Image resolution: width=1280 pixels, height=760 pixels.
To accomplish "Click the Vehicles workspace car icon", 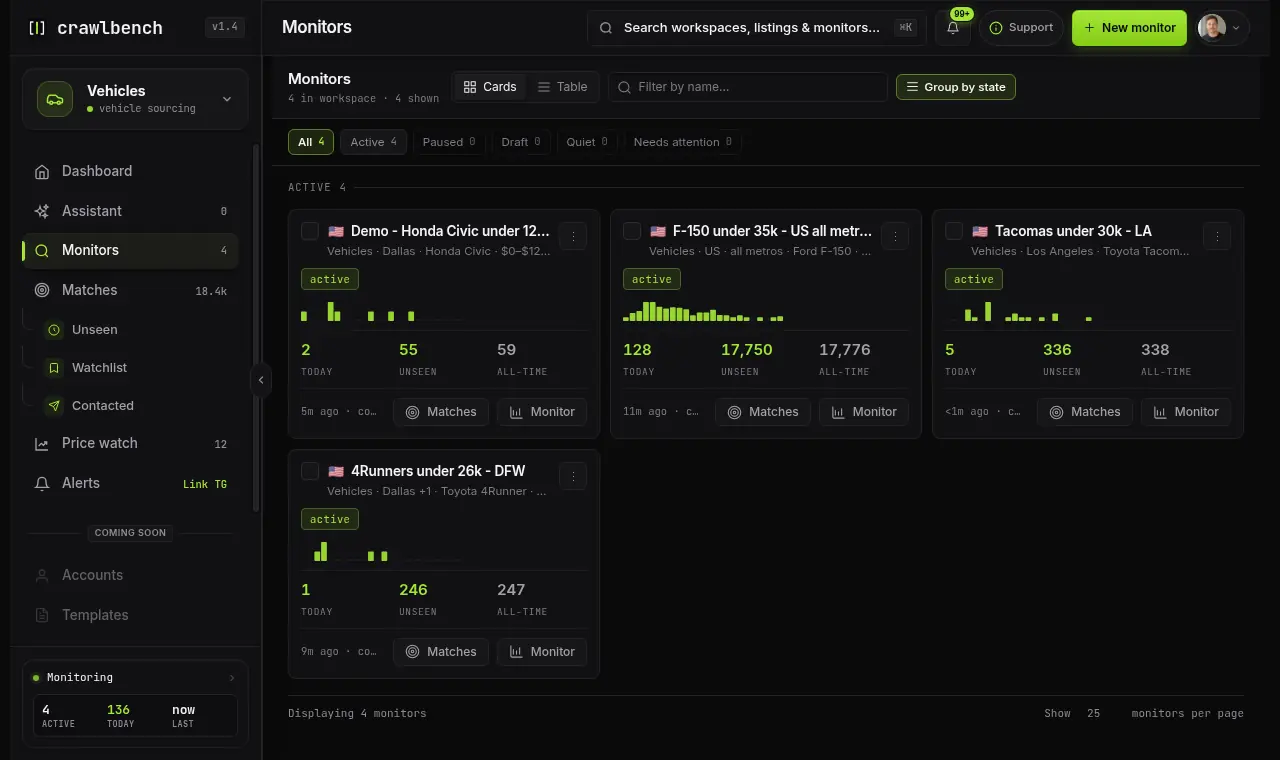I will [x=55, y=99].
